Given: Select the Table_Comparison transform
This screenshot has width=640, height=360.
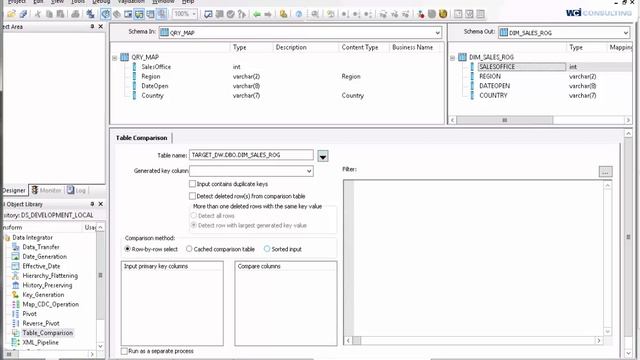Looking at the screenshot, I should [x=47, y=333].
